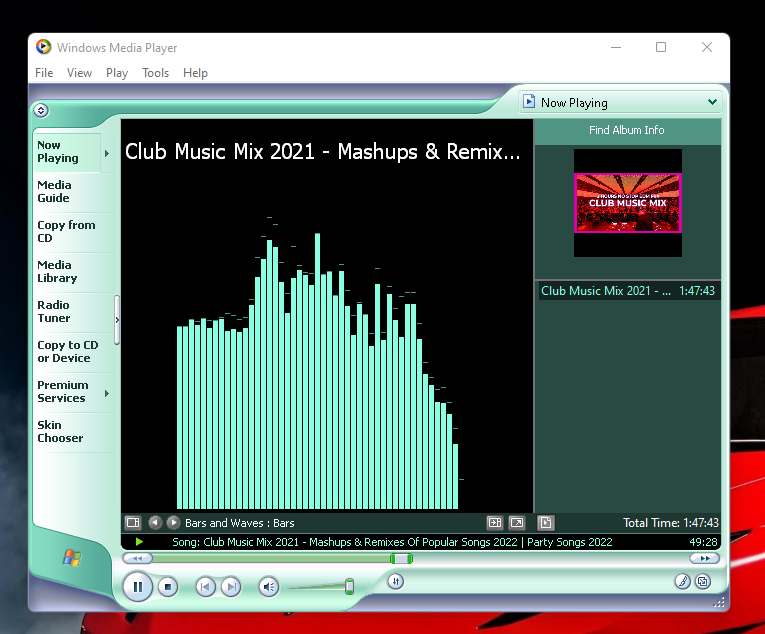Select previous visualization arrow
This screenshot has height=634, width=765.
coord(155,523)
